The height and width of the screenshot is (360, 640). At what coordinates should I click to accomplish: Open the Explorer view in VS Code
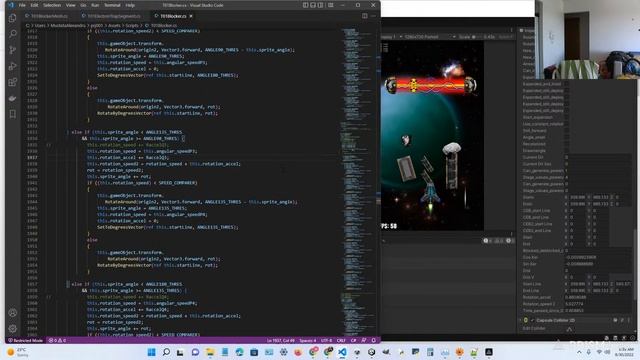13,18
